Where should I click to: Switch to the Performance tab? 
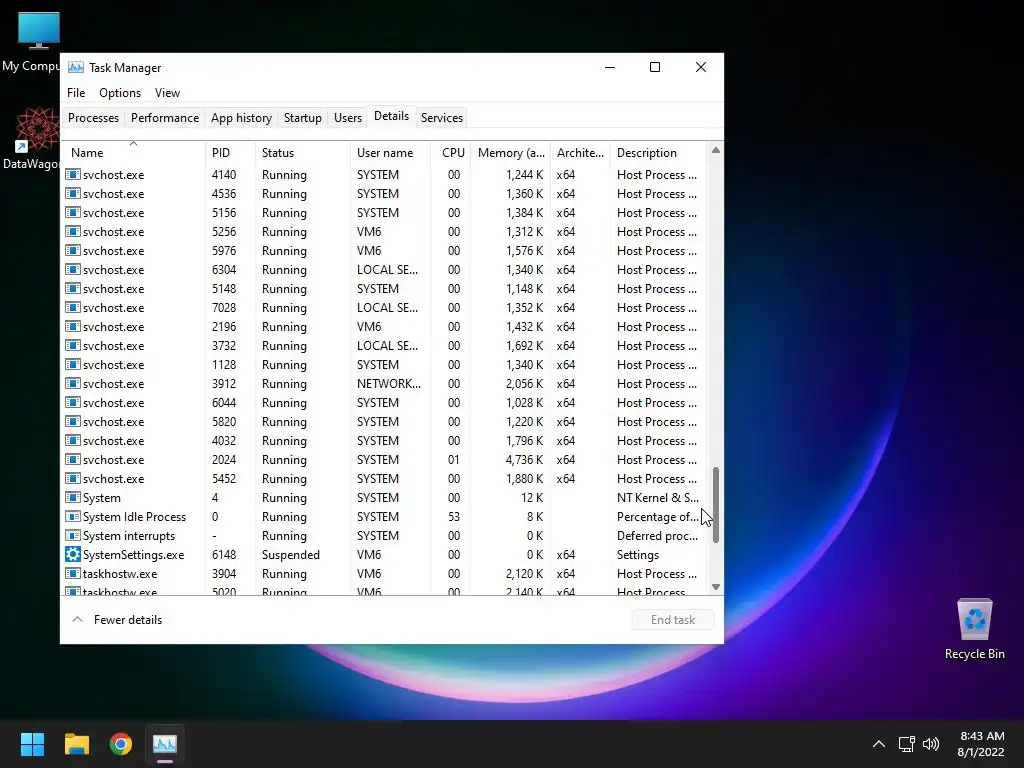pos(165,118)
